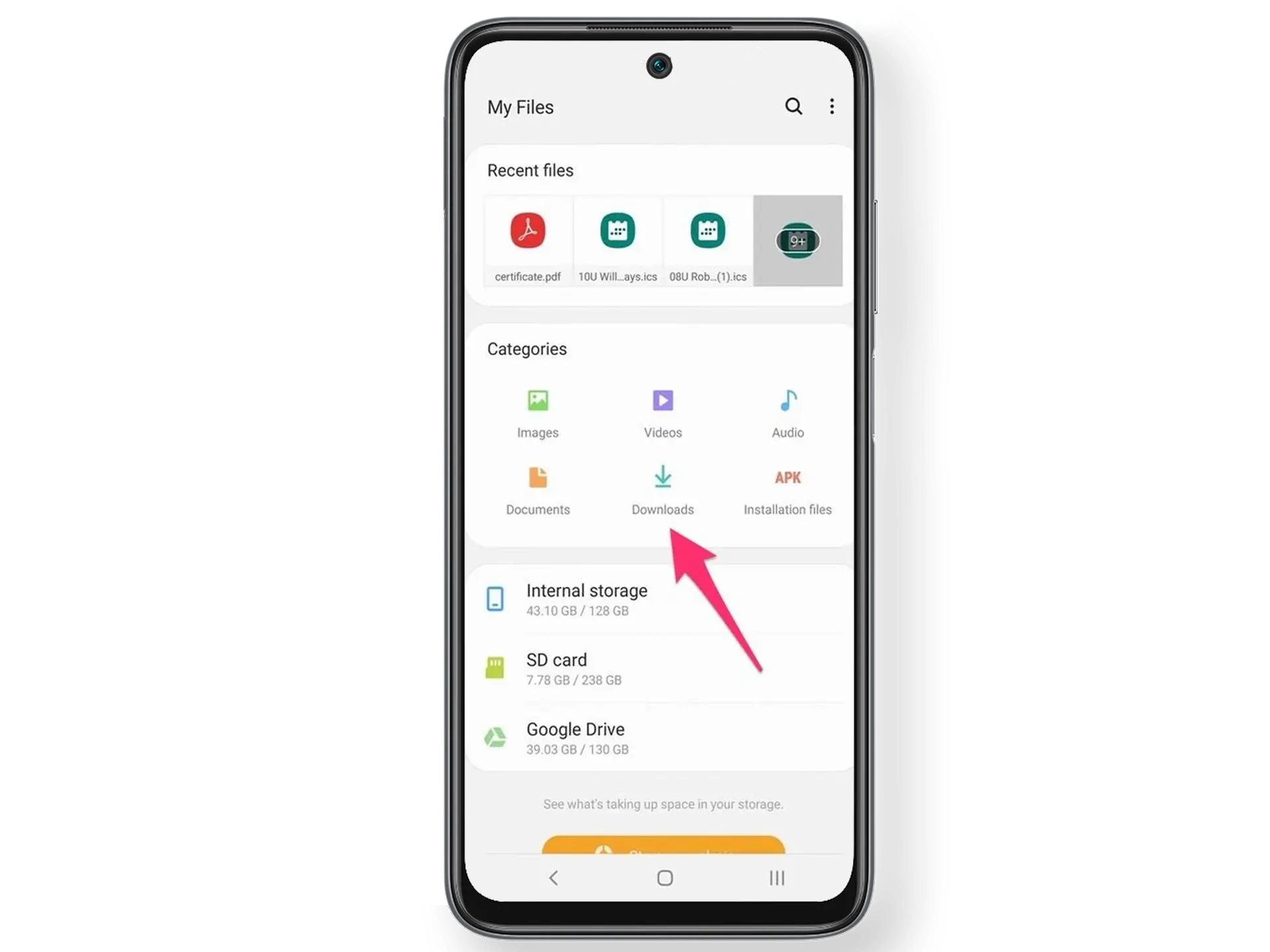Tap the overflow recent files tile
Image resolution: width=1270 pixels, height=952 pixels.
(797, 240)
